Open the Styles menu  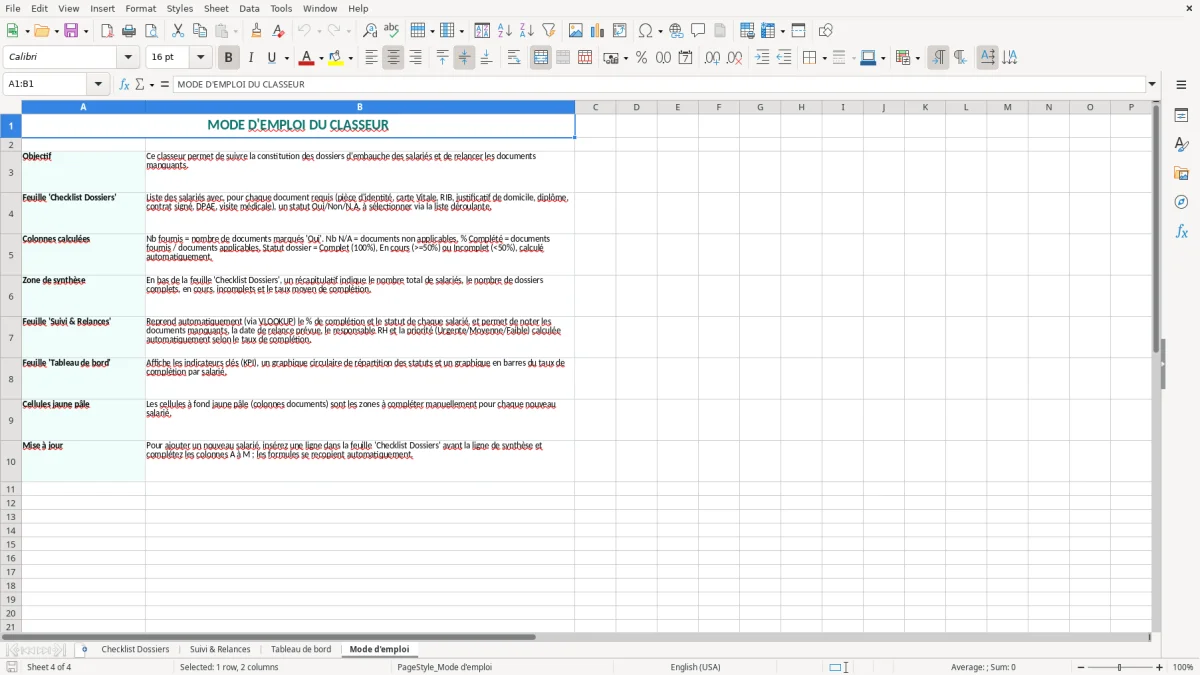180,8
